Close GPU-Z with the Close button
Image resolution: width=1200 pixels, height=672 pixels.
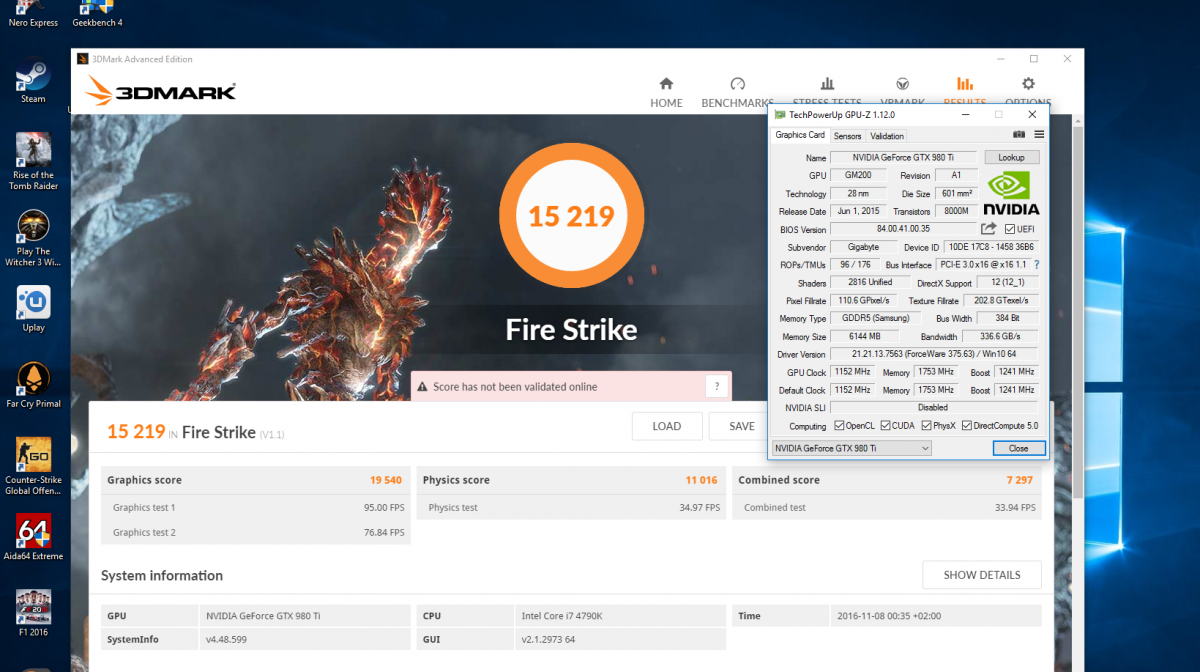(x=1019, y=449)
